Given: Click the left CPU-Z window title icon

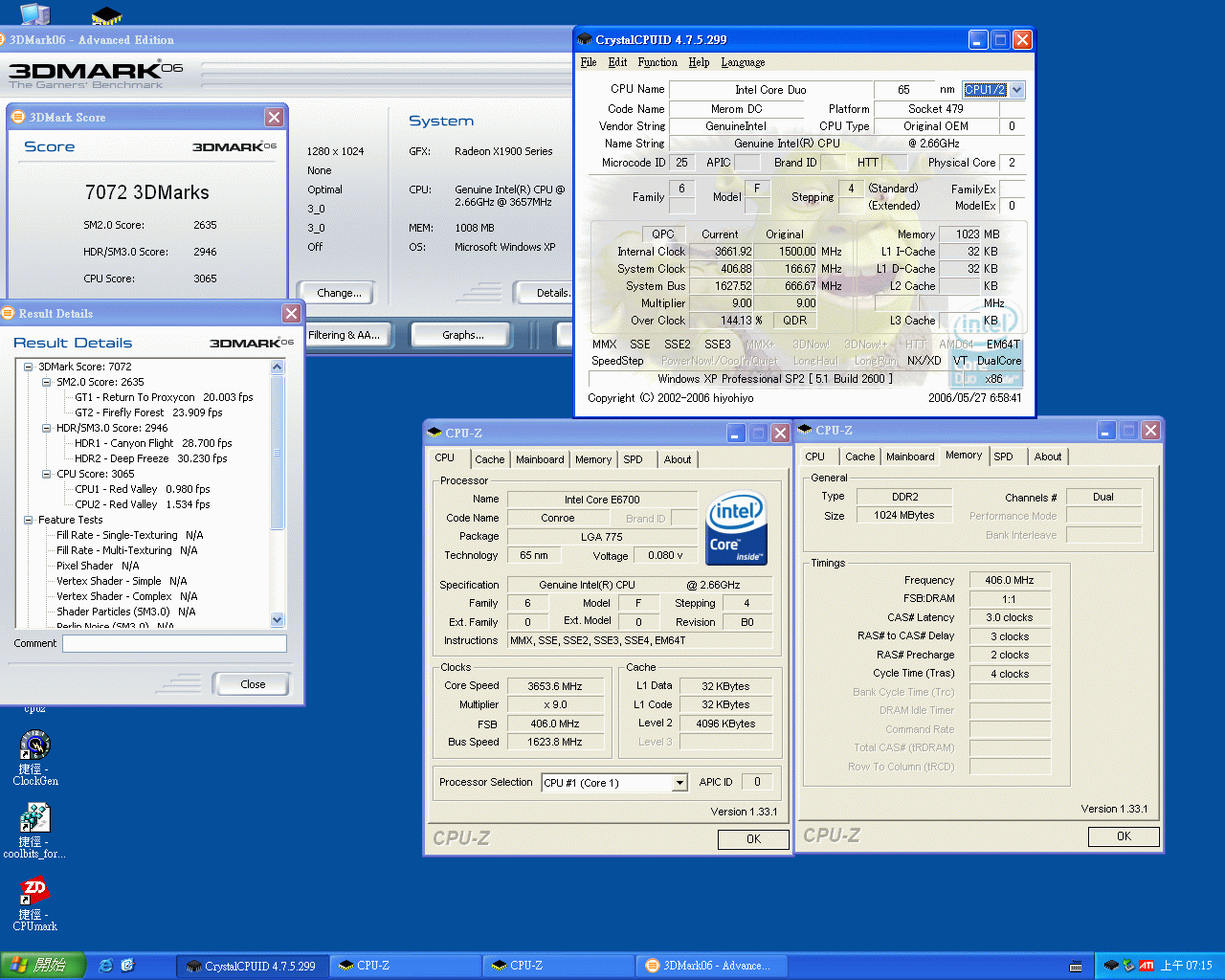Looking at the screenshot, I should click(434, 433).
